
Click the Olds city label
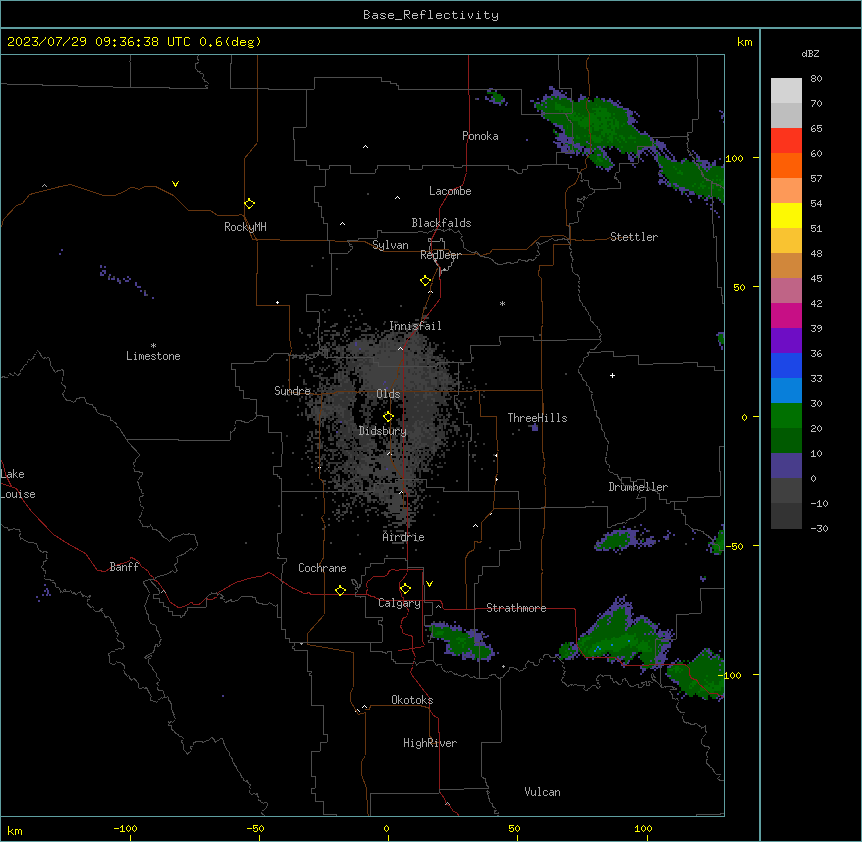point(388,394)
